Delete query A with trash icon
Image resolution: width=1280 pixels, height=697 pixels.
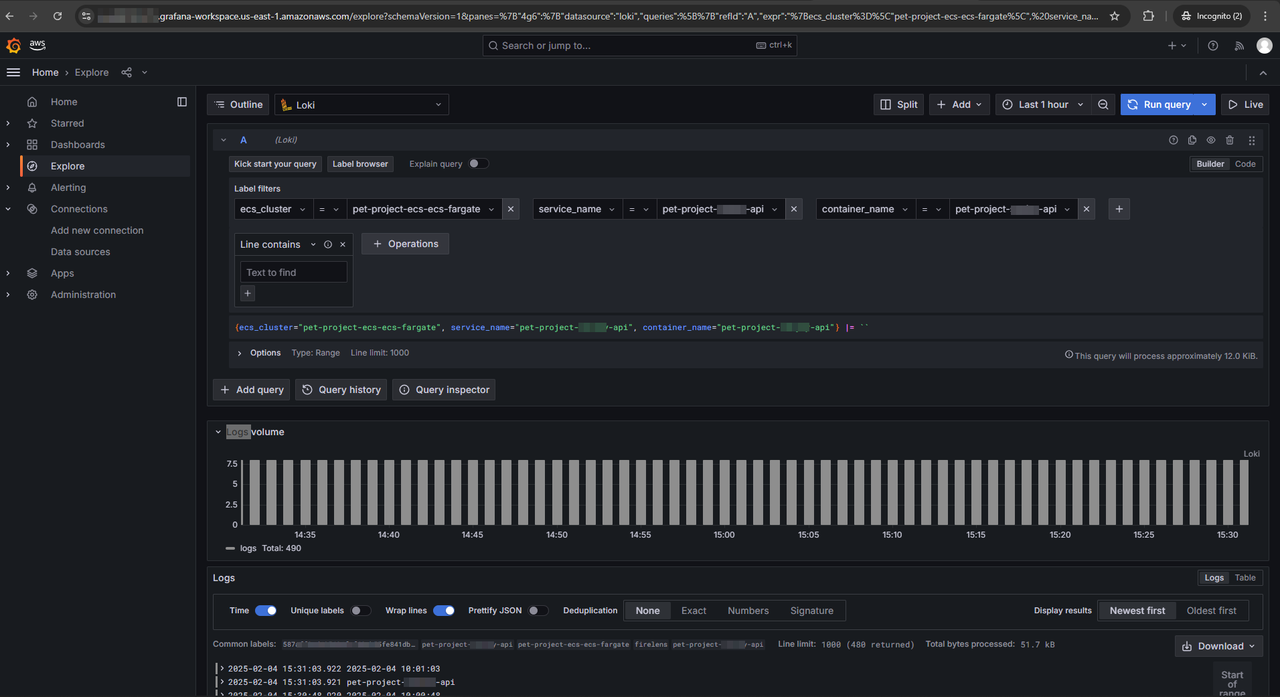tap(1230, 140)
